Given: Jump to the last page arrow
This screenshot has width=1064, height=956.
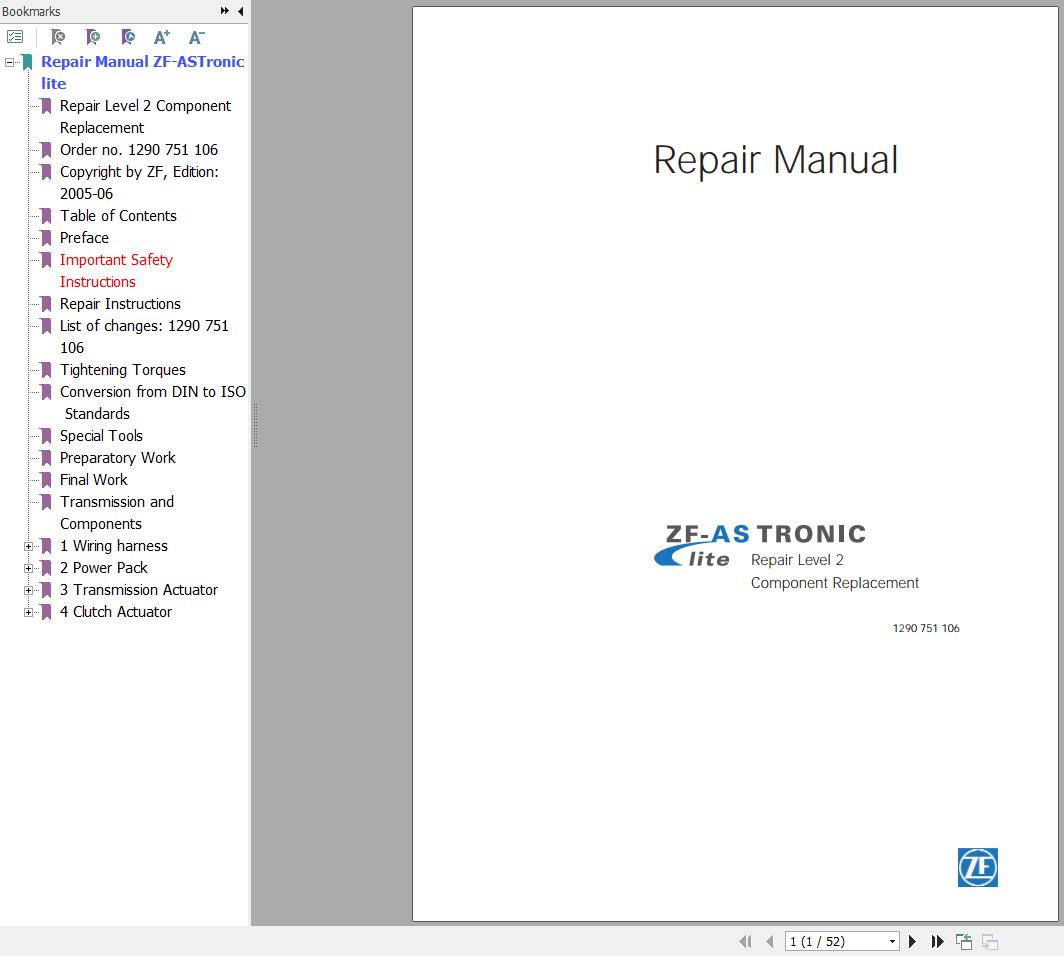Looking at the screenshot, I should (x=937, y=941).
